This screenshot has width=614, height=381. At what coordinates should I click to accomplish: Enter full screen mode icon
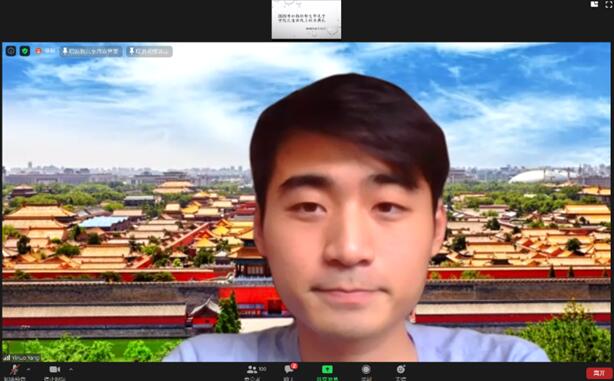(x=609, y=4)
